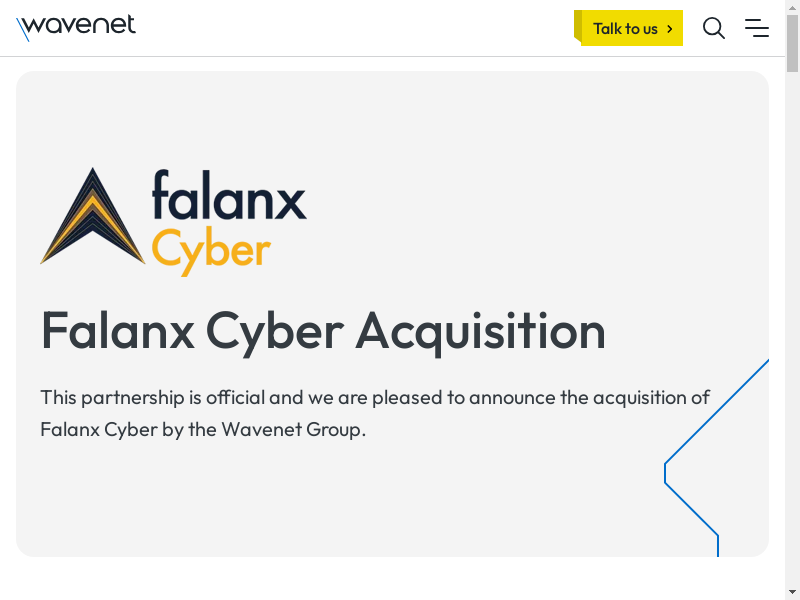
Task: Click the acquisition announcement paragraph text
Action: (x=375, y=398)
